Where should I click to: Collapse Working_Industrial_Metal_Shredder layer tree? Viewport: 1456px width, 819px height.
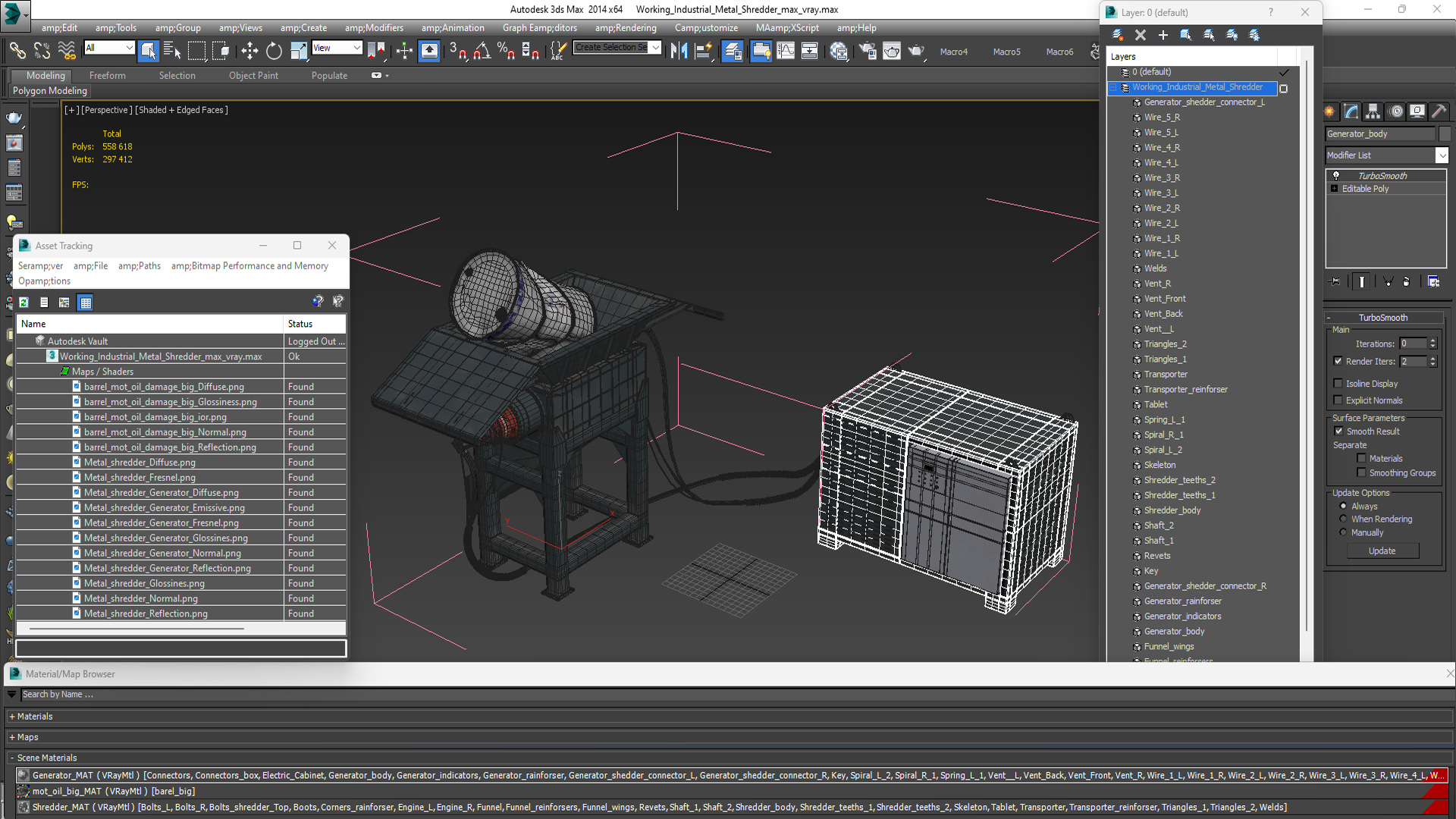[x=1113, y=87]
